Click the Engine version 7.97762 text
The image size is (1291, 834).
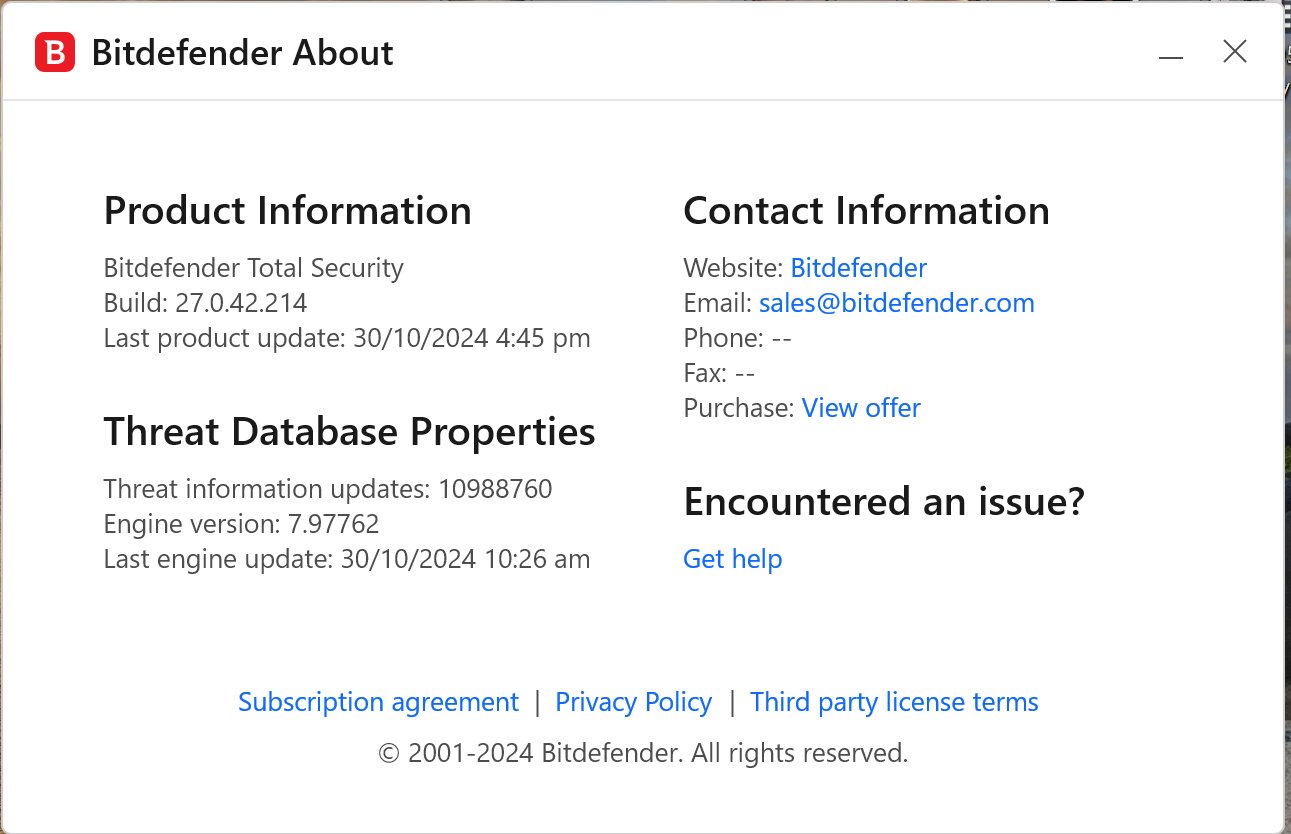[x=241, y=524]
